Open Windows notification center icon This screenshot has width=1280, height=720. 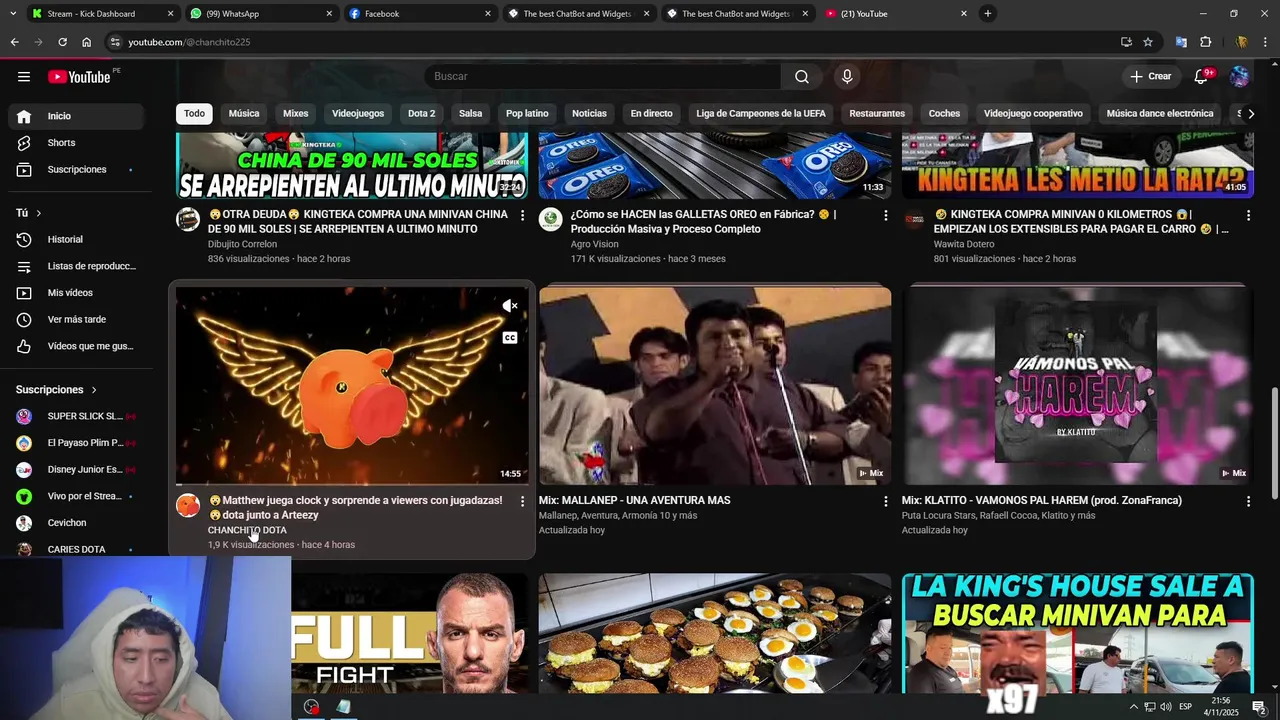click(x=1259, y=707)
